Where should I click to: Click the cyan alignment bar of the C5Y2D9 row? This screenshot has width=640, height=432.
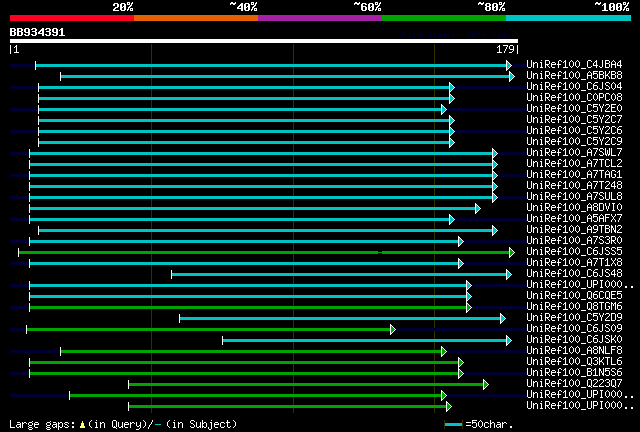click(x=340, y=319)
